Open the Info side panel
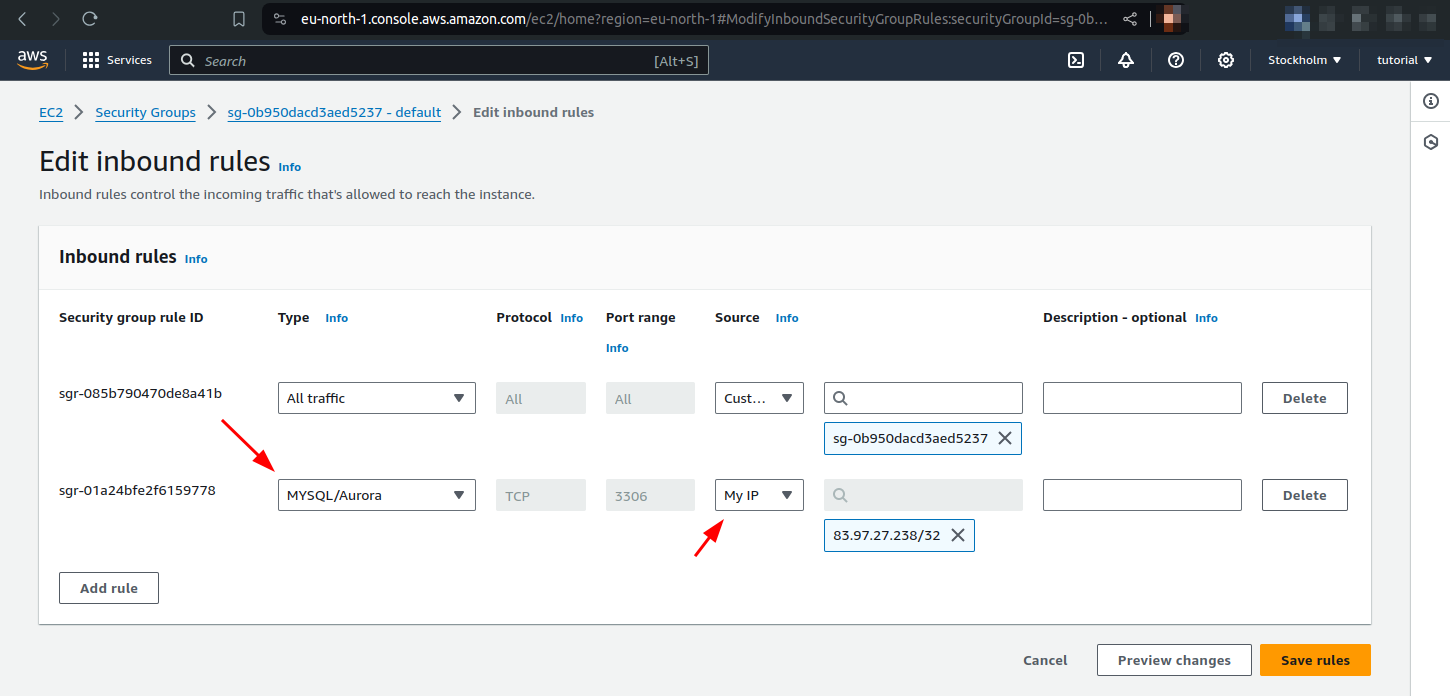This screenshot has width=1450, height=696. 1431,101
